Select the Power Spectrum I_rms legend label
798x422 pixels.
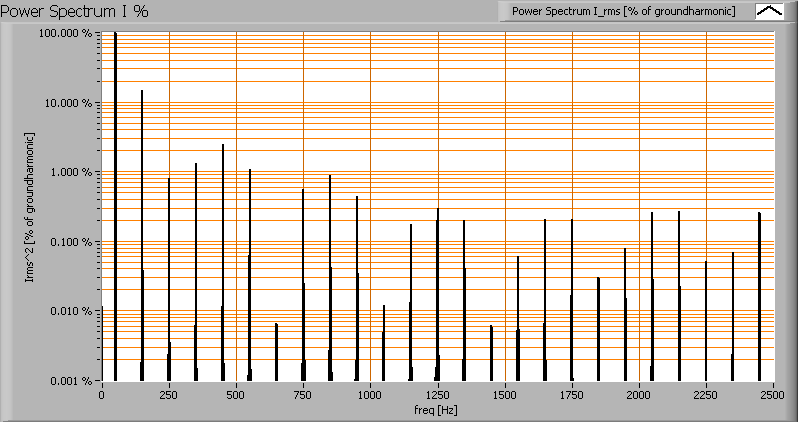coord(624,11)
